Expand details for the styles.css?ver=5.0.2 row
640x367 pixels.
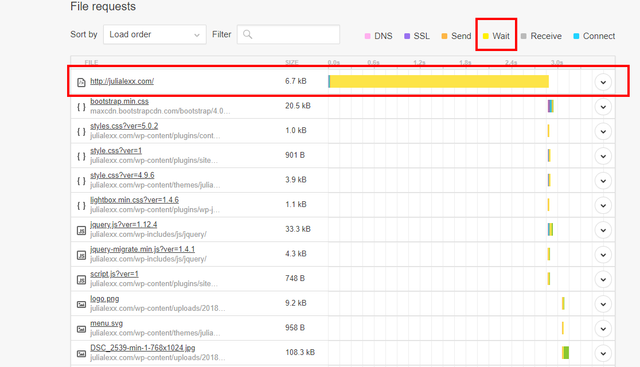603,131
